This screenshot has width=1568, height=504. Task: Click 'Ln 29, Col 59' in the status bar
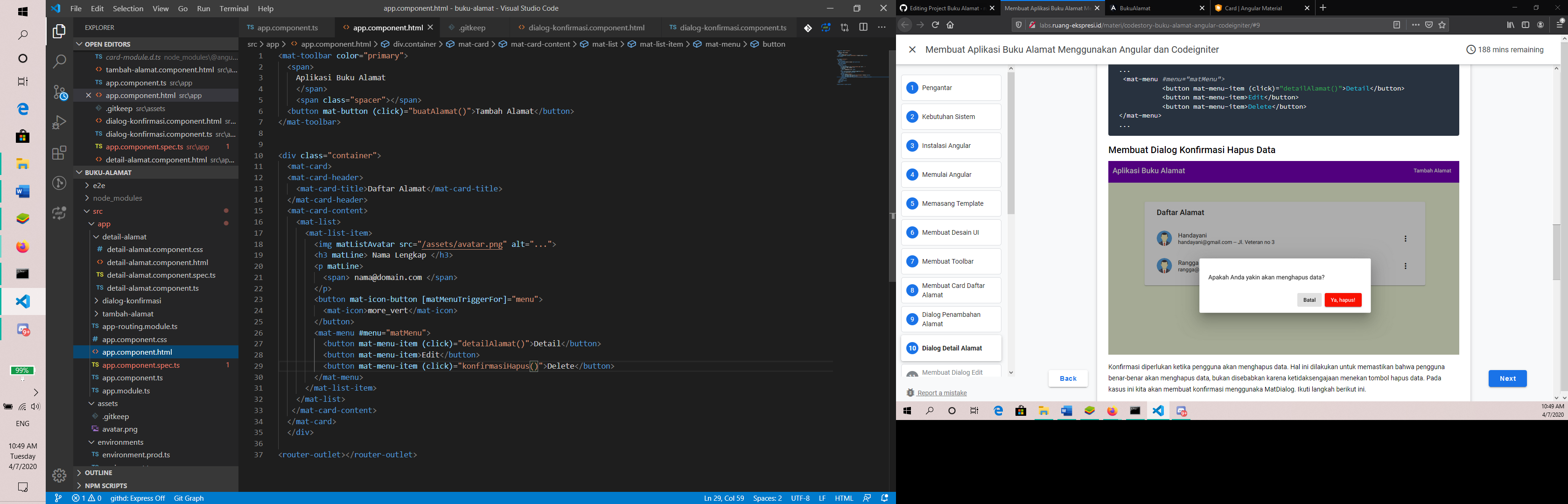click(724, 498)
